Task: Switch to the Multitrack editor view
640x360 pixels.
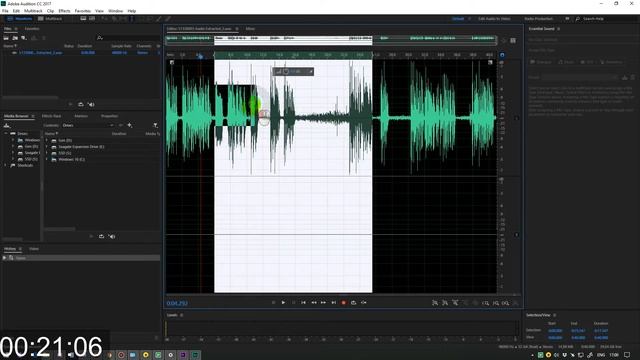Action: [x=50, y=19]
